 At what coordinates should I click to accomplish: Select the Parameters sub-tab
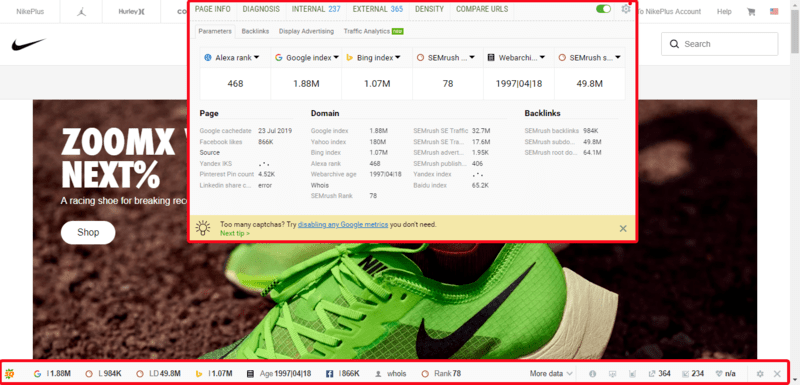(215, 31)
